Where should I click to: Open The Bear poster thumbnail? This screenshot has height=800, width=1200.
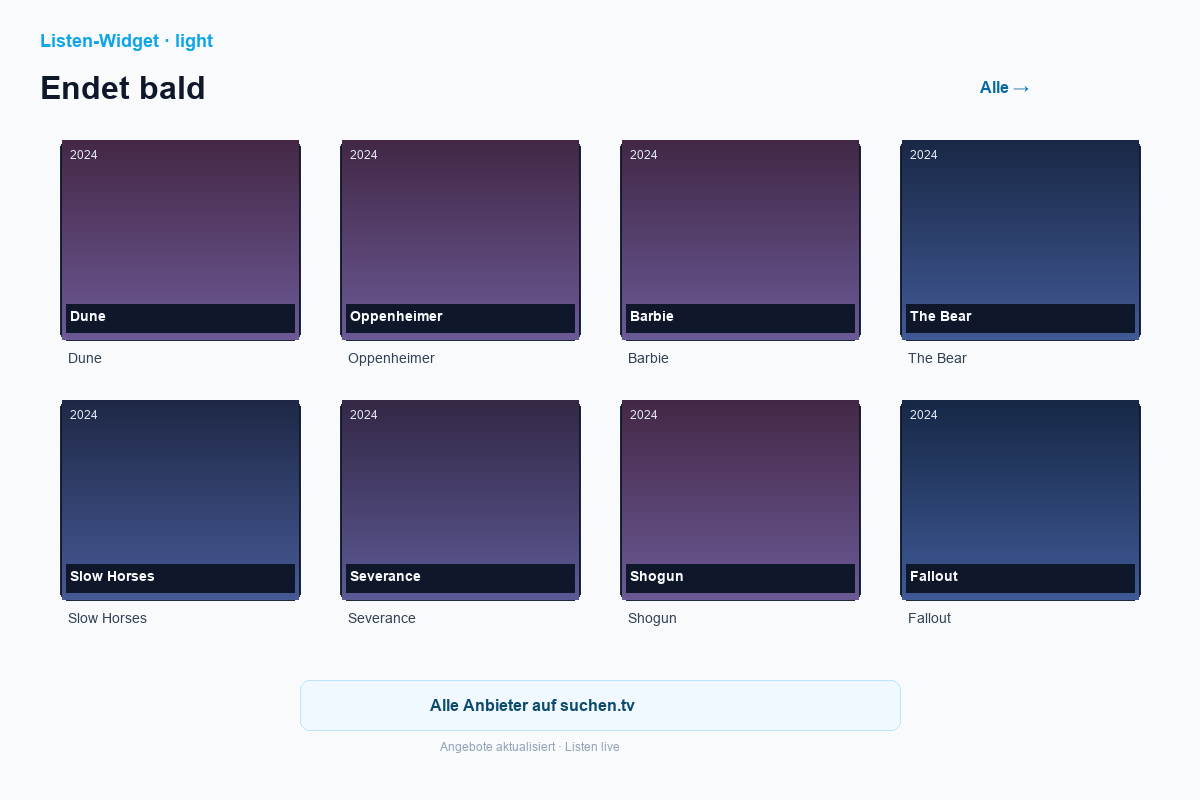point(1020,240)
